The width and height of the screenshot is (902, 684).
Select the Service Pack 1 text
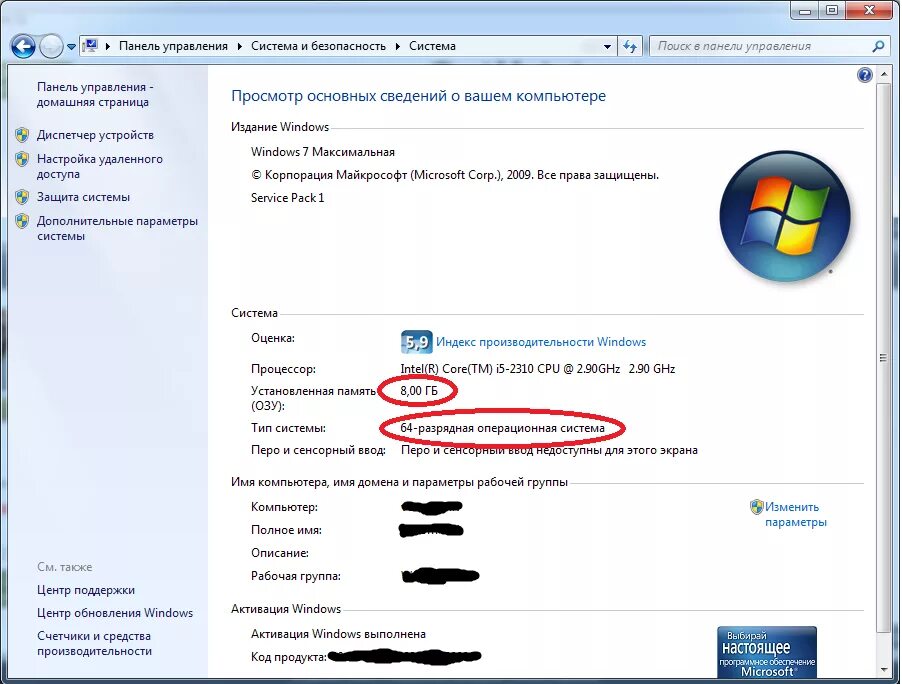(x=288, y=198)
